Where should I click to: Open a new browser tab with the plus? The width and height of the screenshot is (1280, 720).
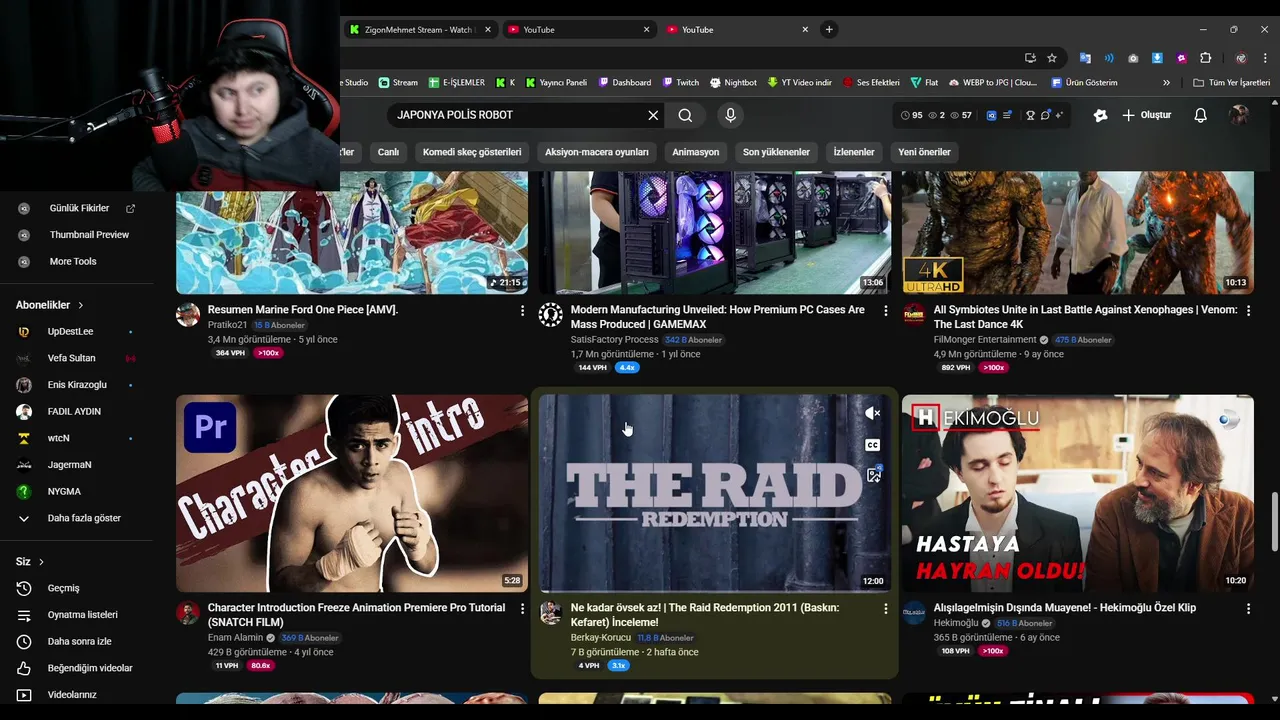(x=828, y=29)
